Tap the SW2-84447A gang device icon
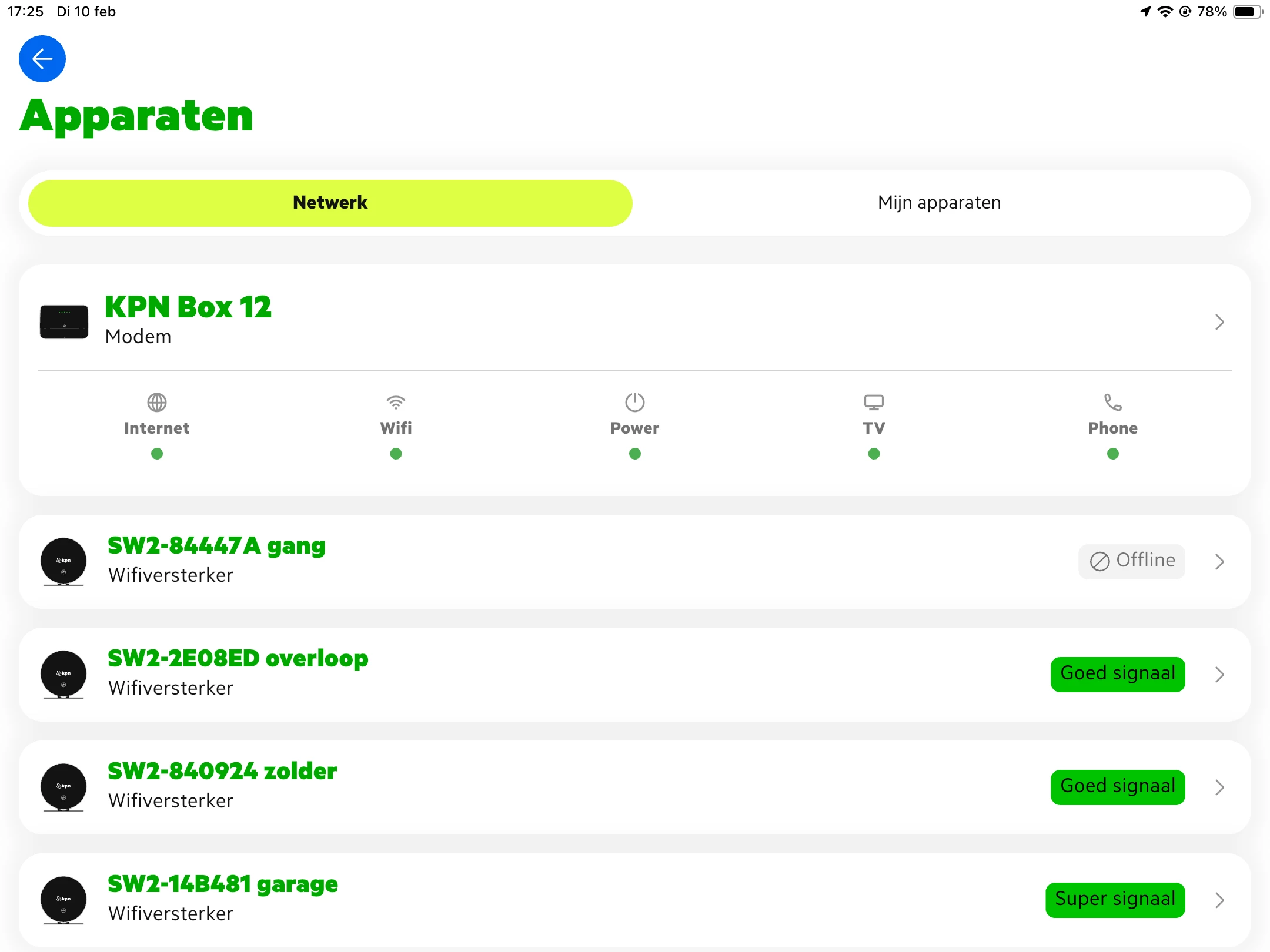Viewport: 1270px width, 952px height. coord(63,562)
